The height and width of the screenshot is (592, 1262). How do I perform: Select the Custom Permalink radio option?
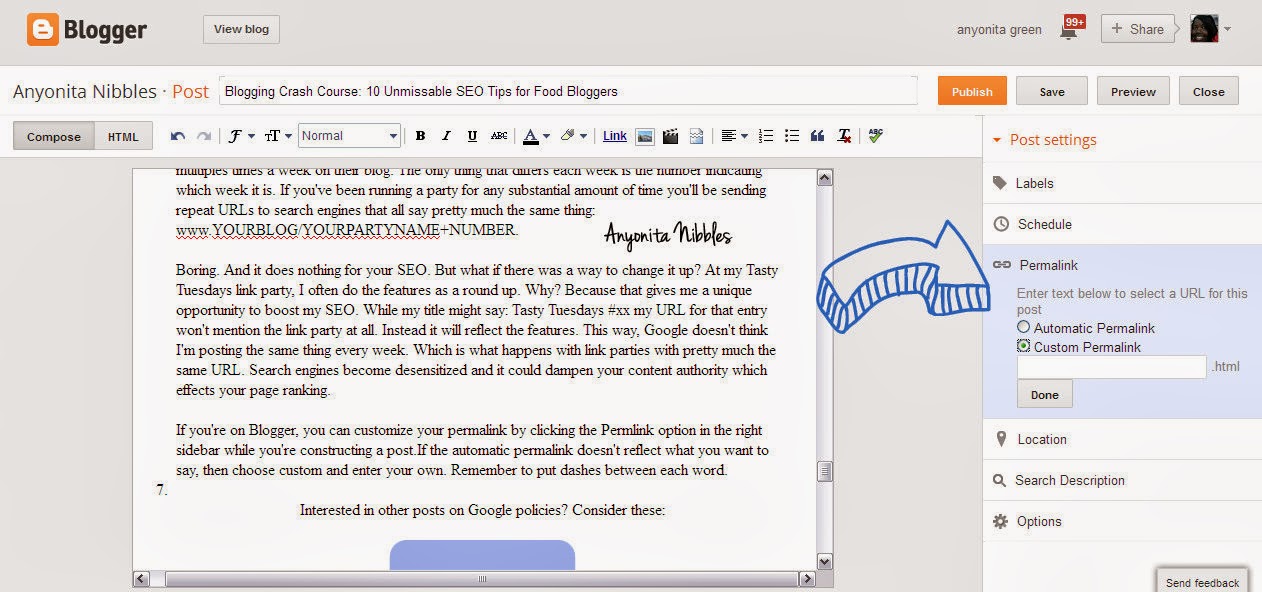[1023, 346]
